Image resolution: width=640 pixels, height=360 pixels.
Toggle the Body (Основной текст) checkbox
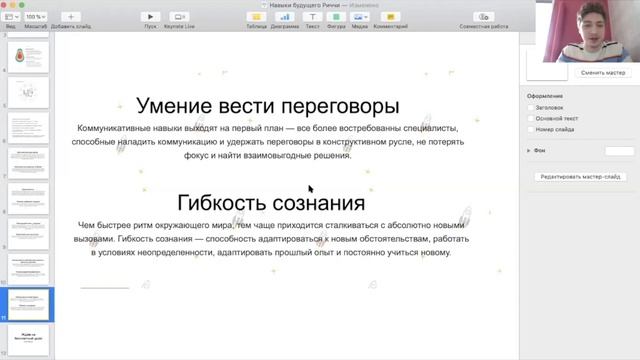click(531, 118)
